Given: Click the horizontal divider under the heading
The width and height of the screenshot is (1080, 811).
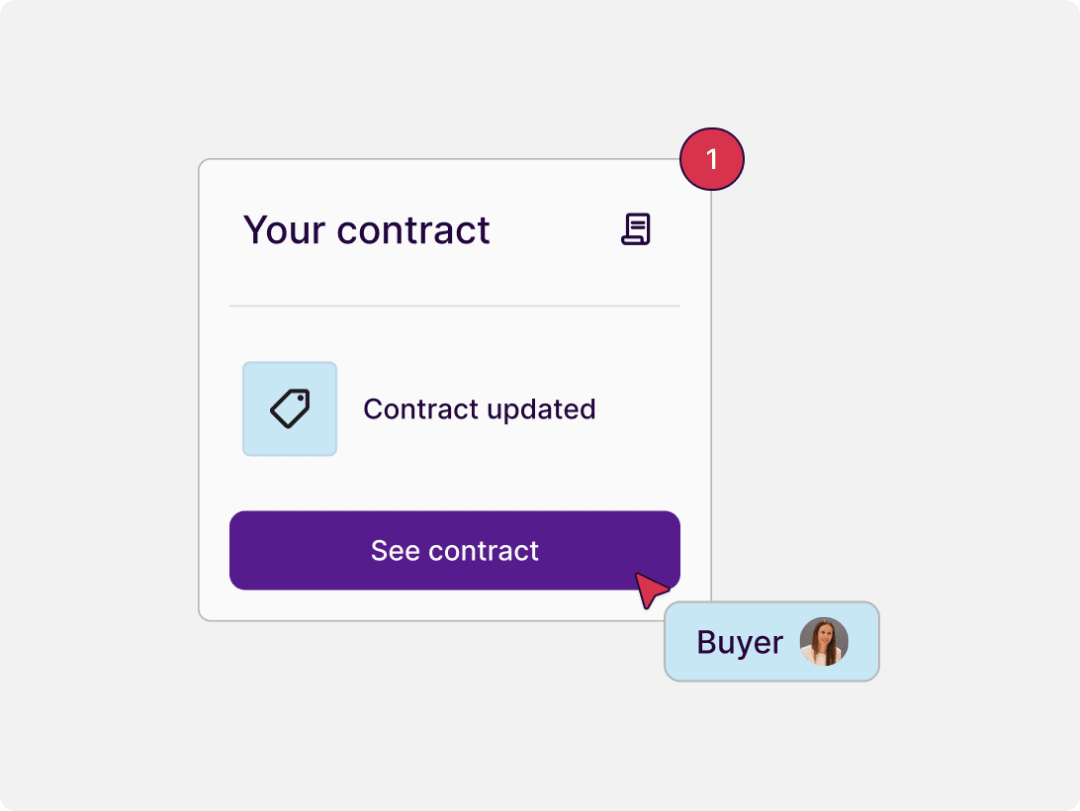Looking at the screenshot, I should pos(455,305).
